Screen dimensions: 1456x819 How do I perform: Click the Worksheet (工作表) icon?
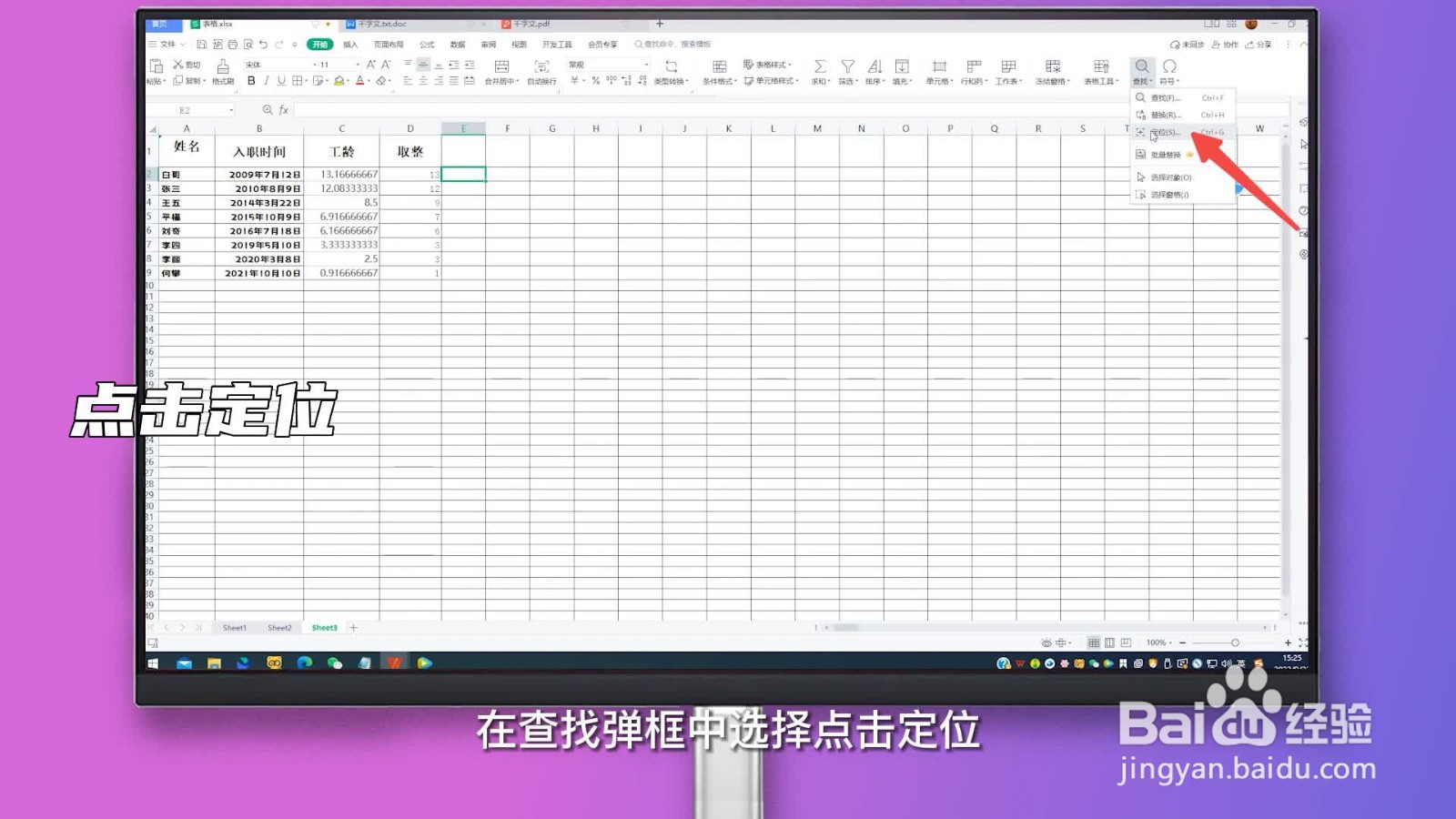coord(1008,66)
